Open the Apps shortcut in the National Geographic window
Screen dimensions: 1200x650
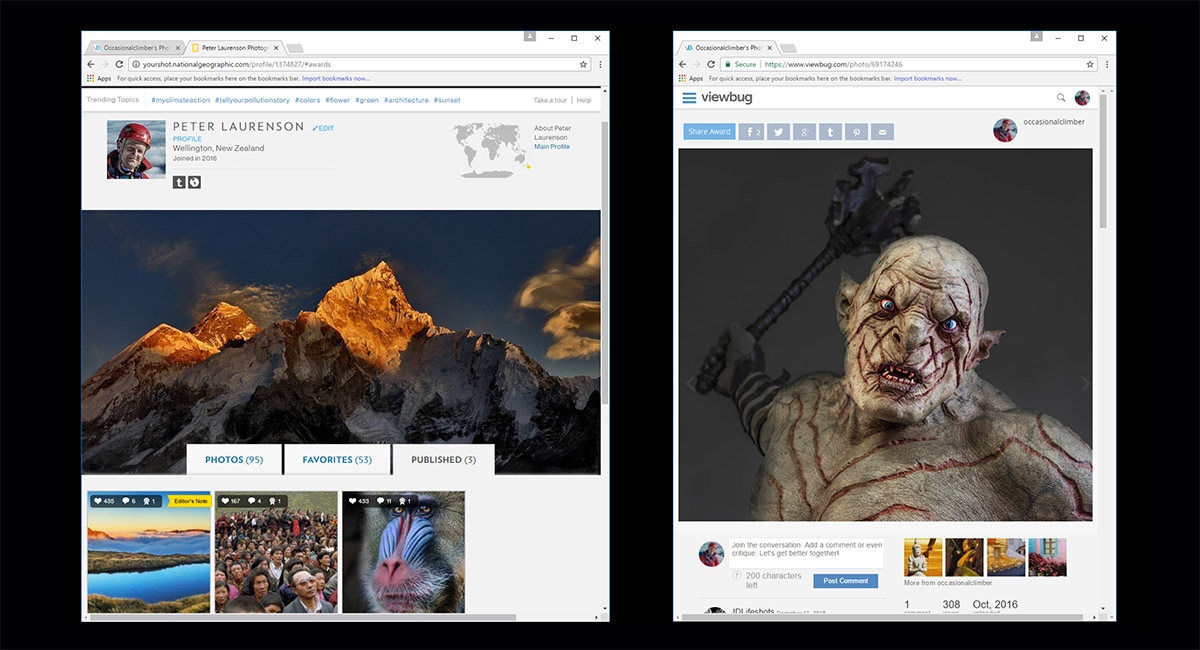(99, 78)
